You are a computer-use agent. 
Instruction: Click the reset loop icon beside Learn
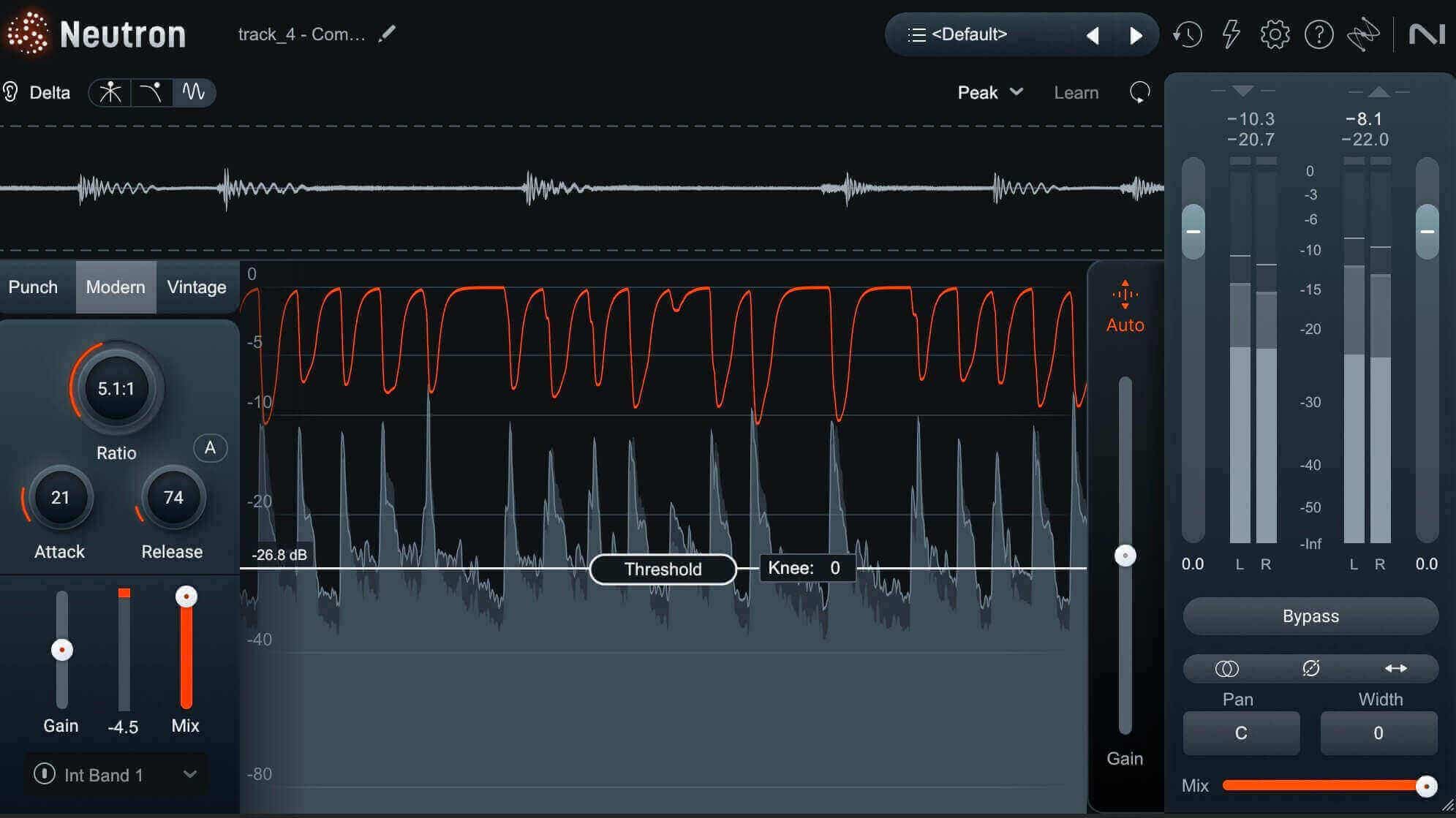pyautogui.click(x=1139, y=92)
